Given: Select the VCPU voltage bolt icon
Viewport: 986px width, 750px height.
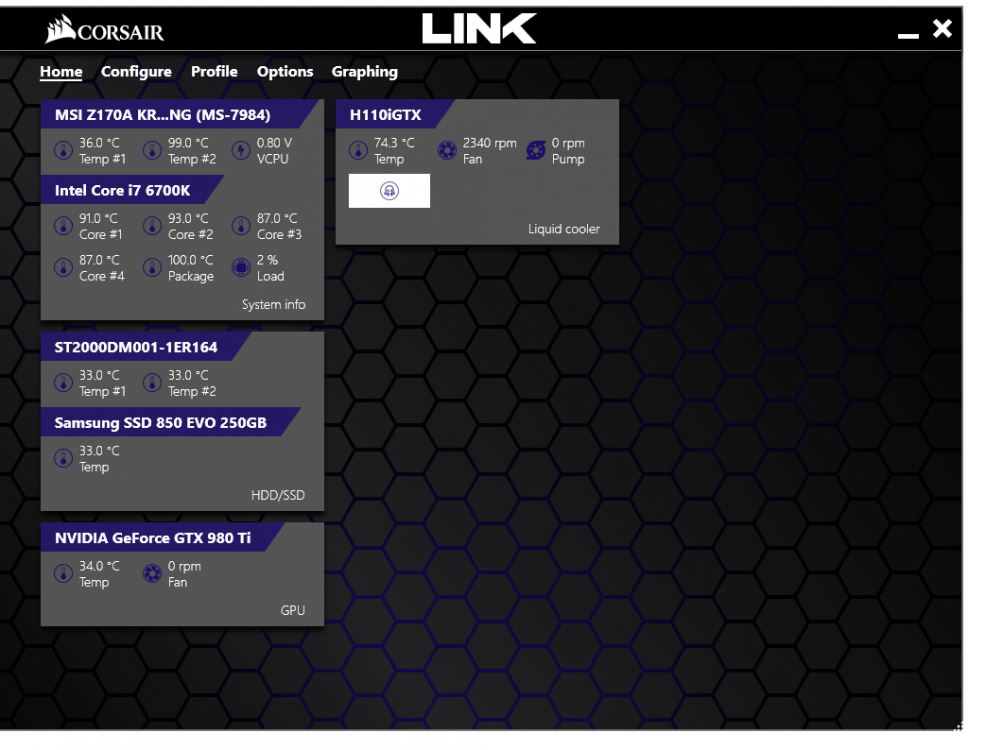Looking at the screenshot, I should 241,151.
